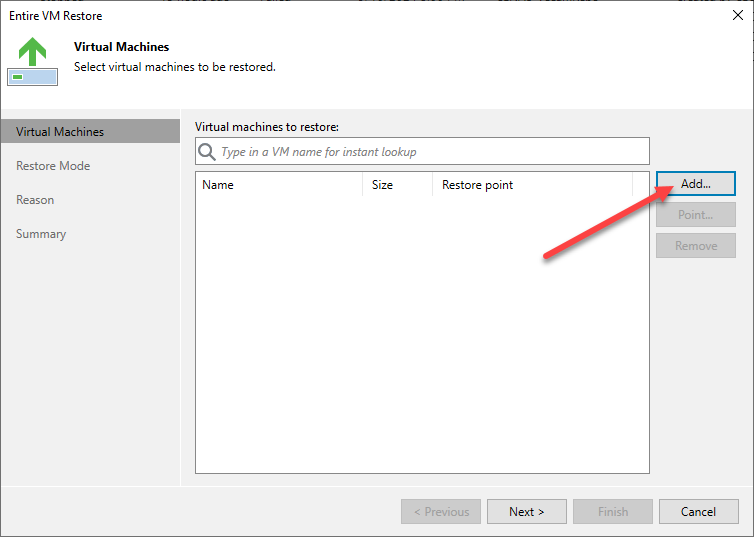
Task: Click the Add... button to add VMs
Action: point(695,184)
